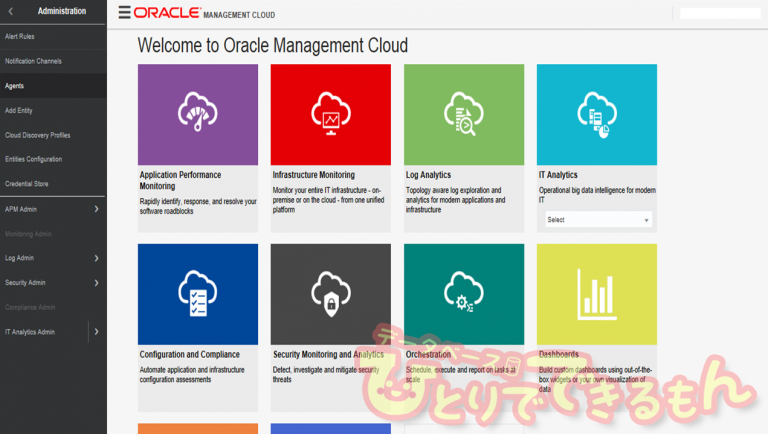Click the Oracle logo

pos(167,13)
